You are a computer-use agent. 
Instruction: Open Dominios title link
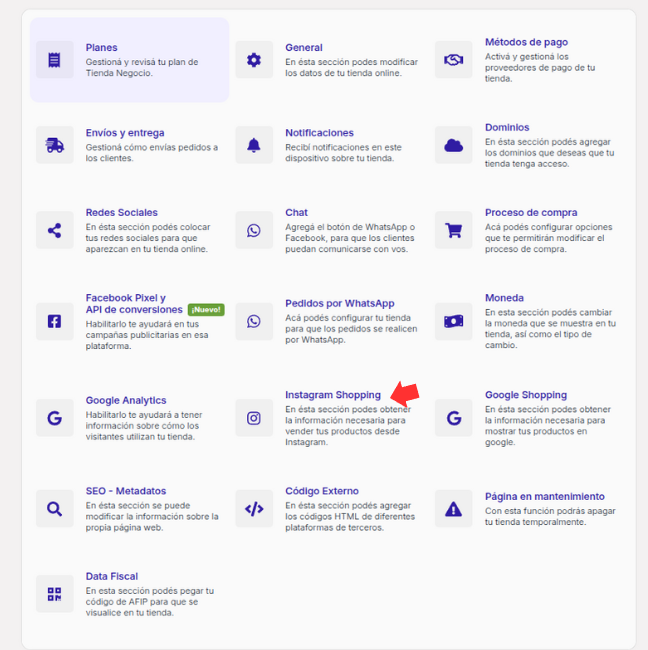507,128
